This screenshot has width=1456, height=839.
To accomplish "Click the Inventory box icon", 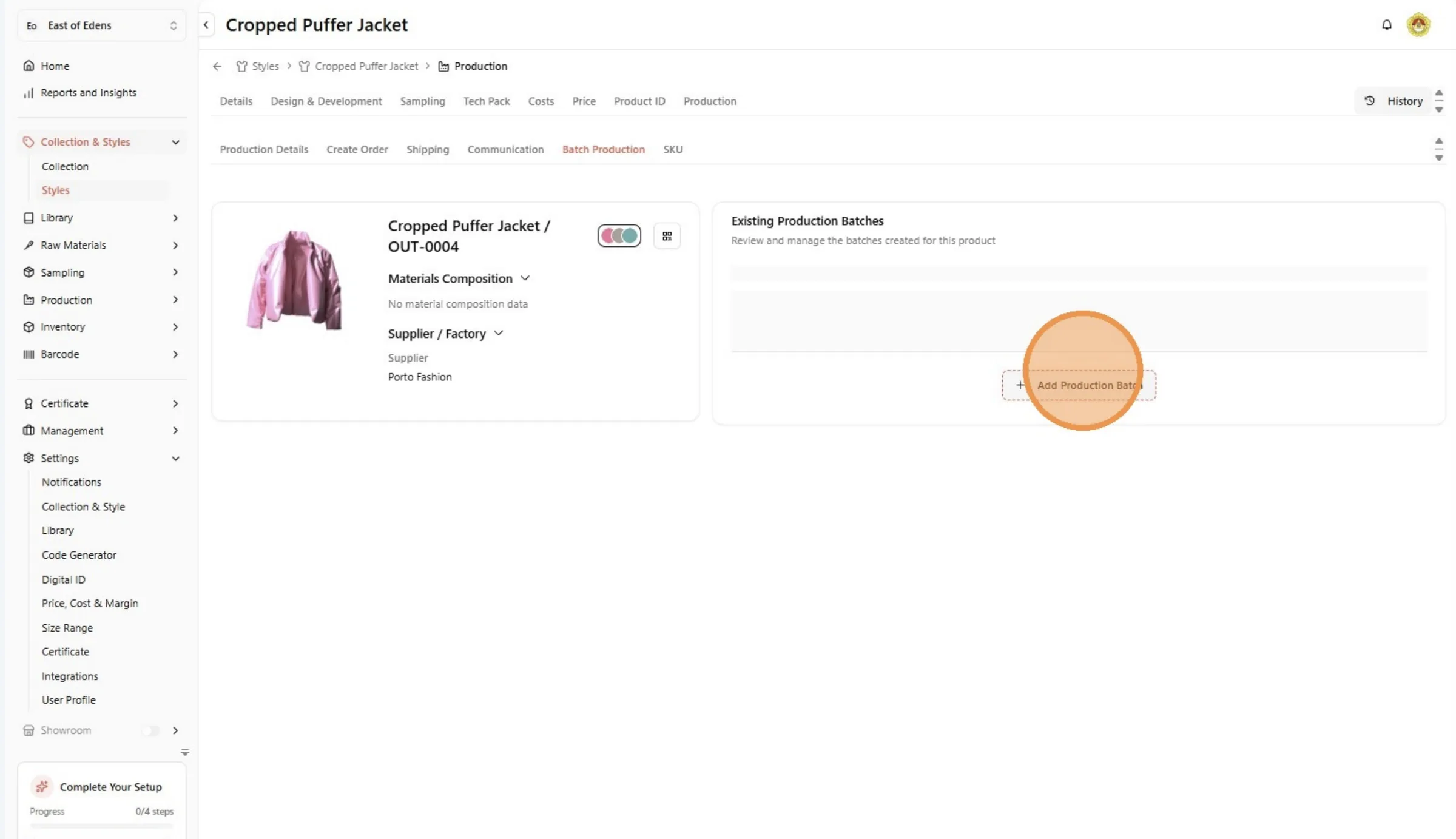I will click(29, 327).
